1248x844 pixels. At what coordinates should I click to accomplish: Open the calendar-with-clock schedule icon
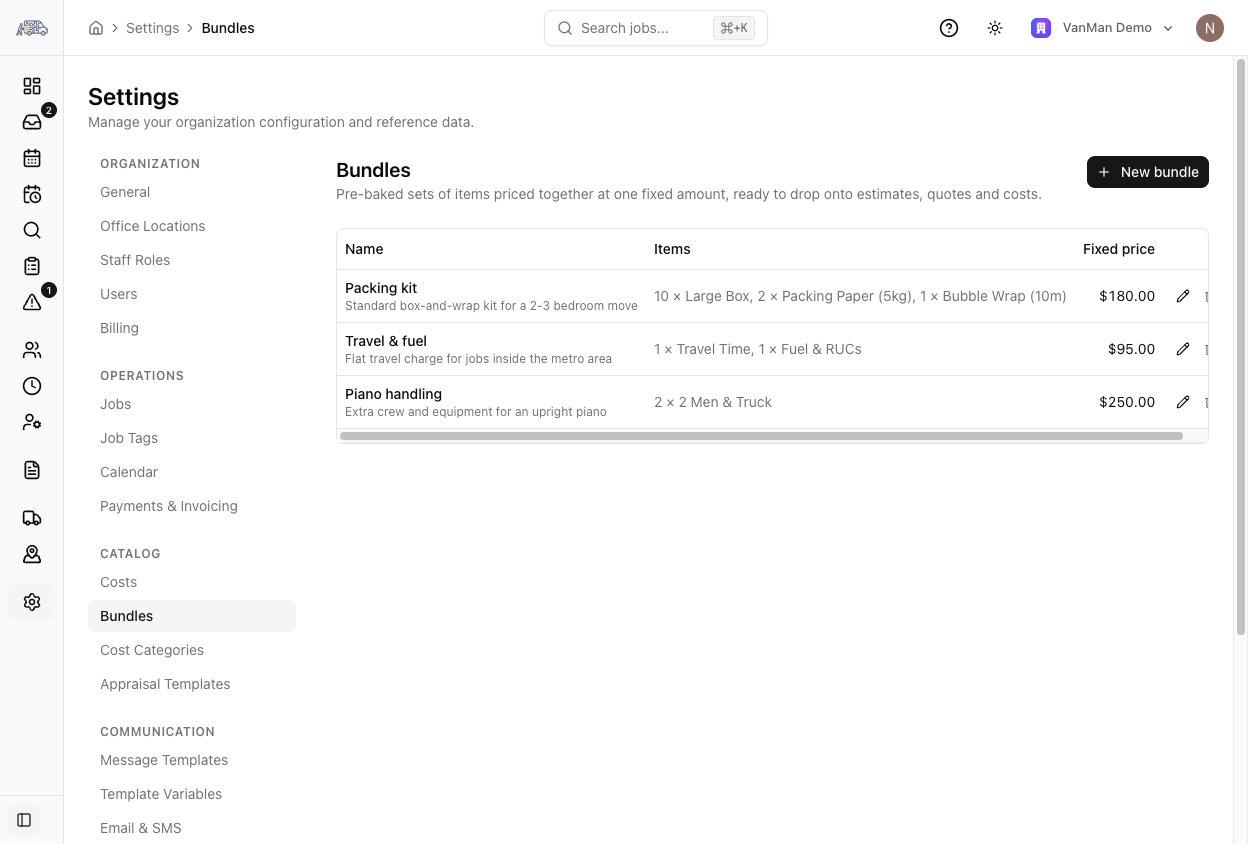(x=32, y=194)
